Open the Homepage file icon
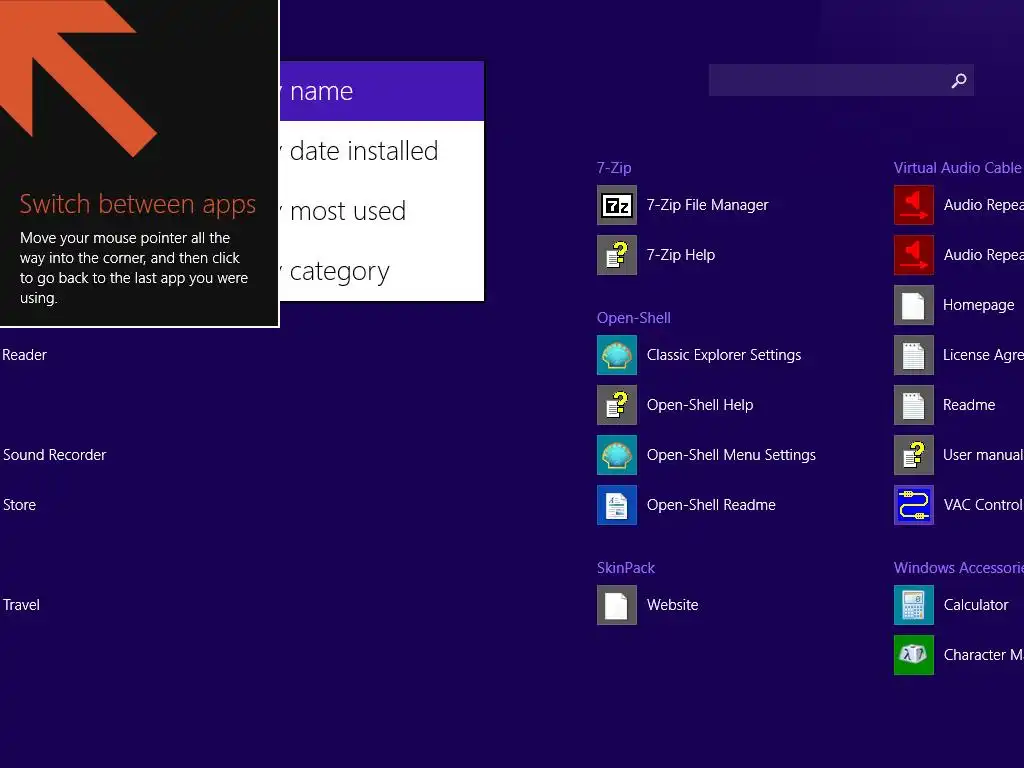The height and width of the screenshot is (768, 1024). (x=914, y=305)
